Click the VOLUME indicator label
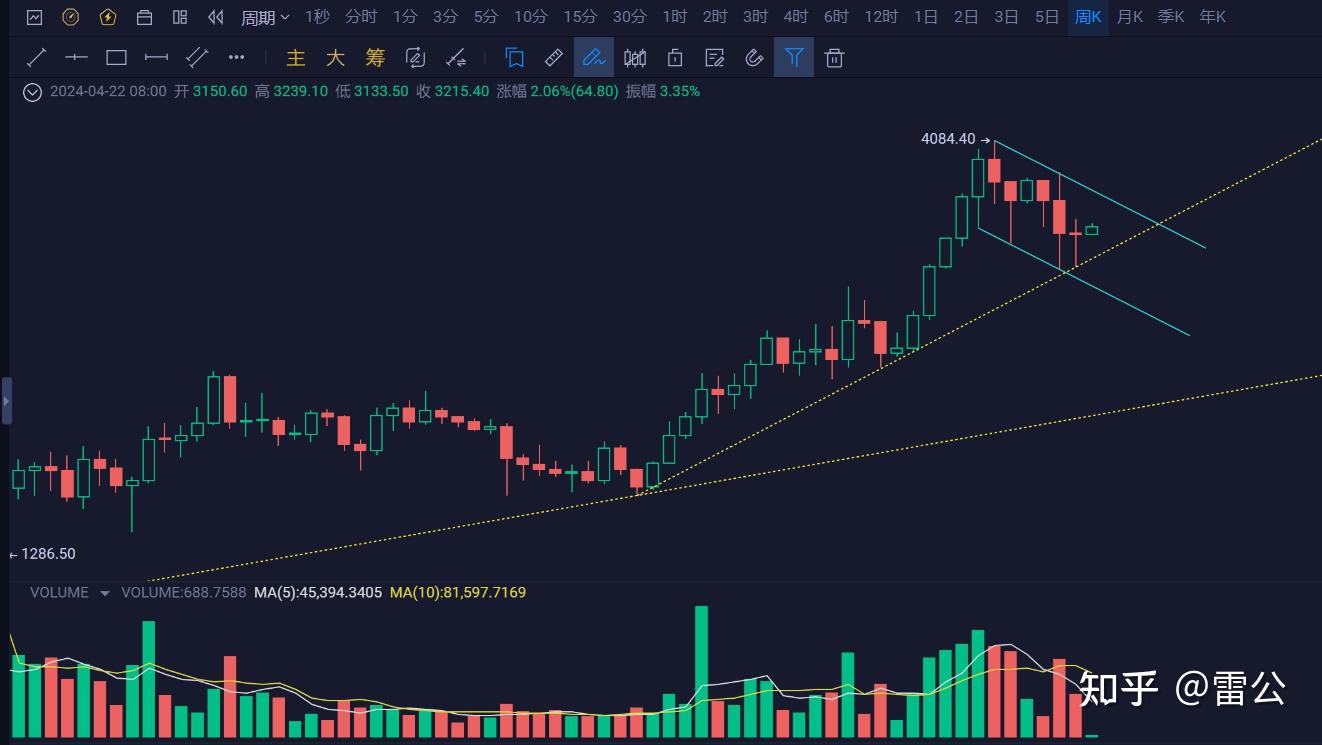Viewport: 1322px width, 745px height. (59, 592)
